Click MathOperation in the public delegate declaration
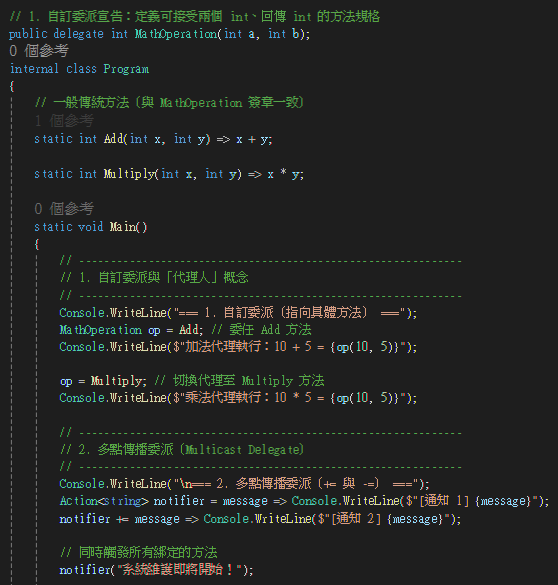Screen dimensions: 558x585 pos(175,34)
